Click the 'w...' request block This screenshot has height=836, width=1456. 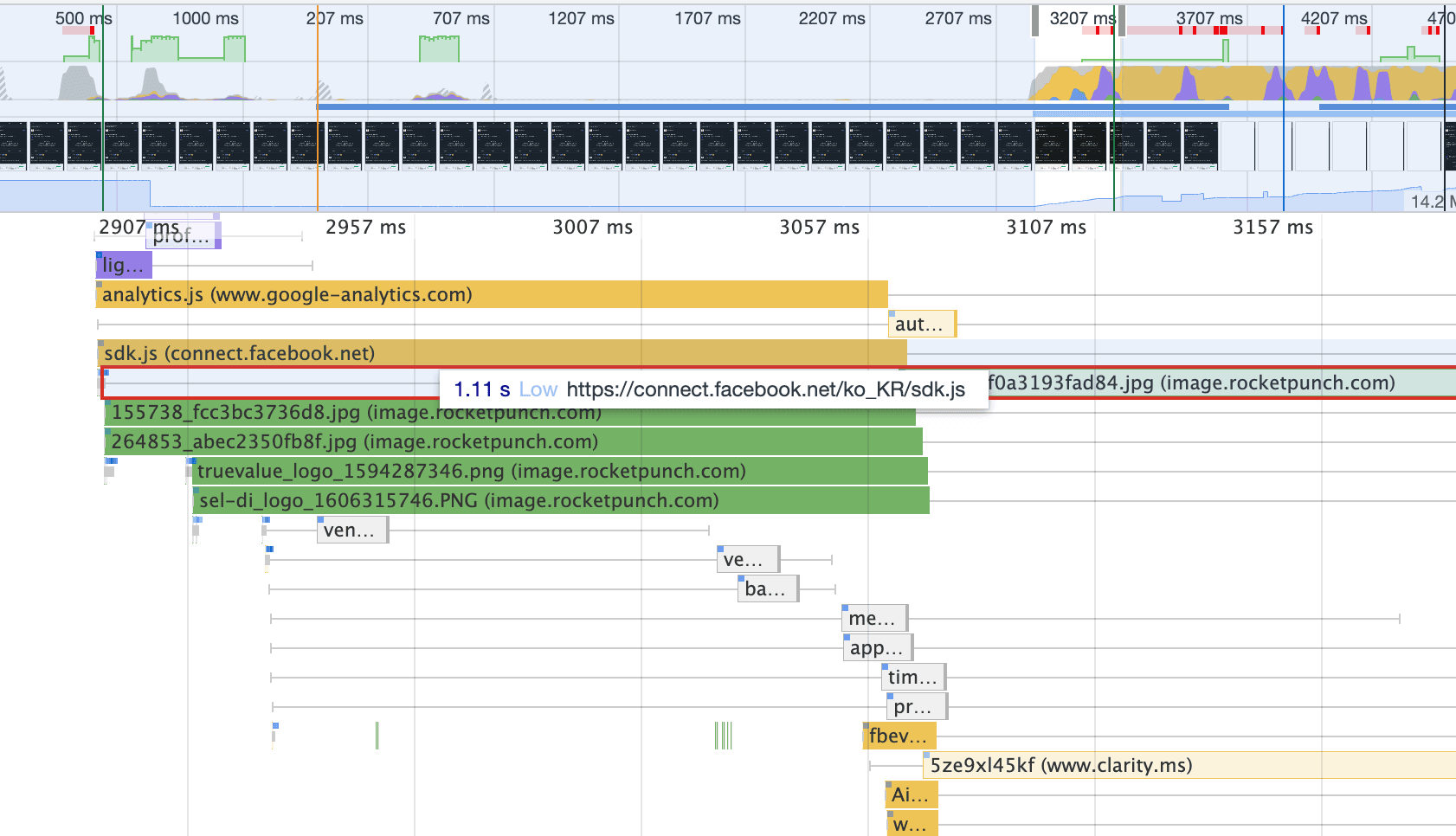click(912, 824)
